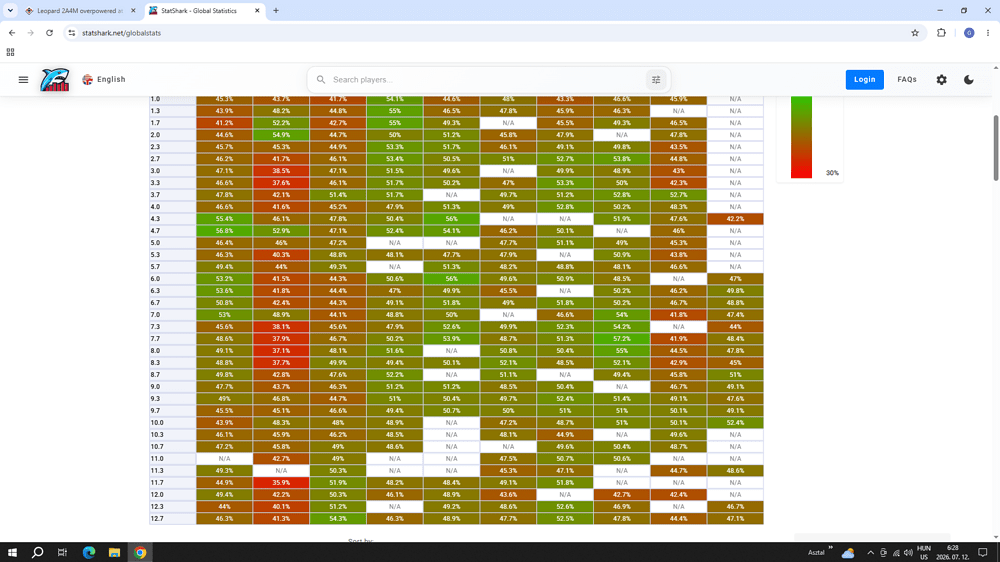1000x562 pixels.
Task: Click the page vertical scrollbar thumb
Action: pos(996,148)
